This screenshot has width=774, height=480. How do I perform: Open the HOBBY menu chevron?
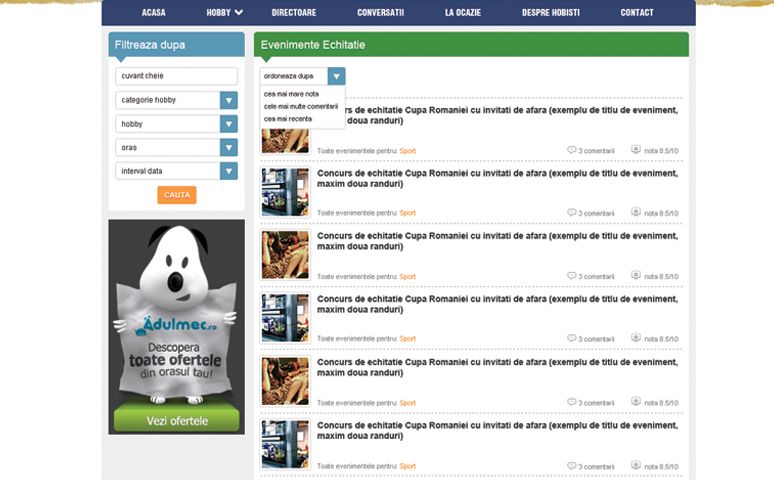(239, 13)
